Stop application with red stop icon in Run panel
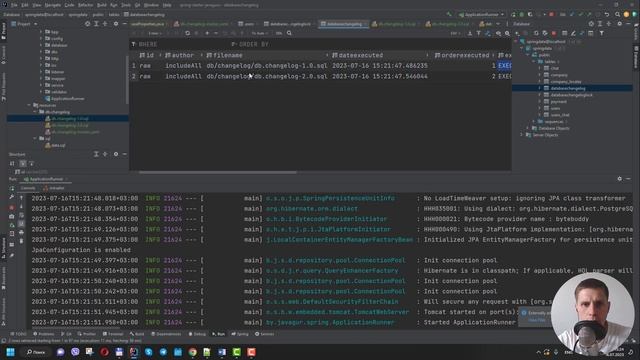Image resolution: width=640 pixels, height=360 pixels. coord(12,208)
